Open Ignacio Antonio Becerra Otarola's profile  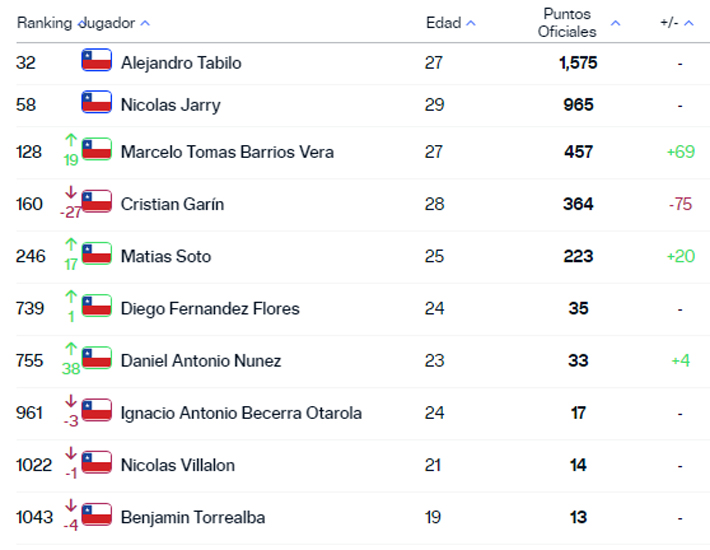point(241,413)
